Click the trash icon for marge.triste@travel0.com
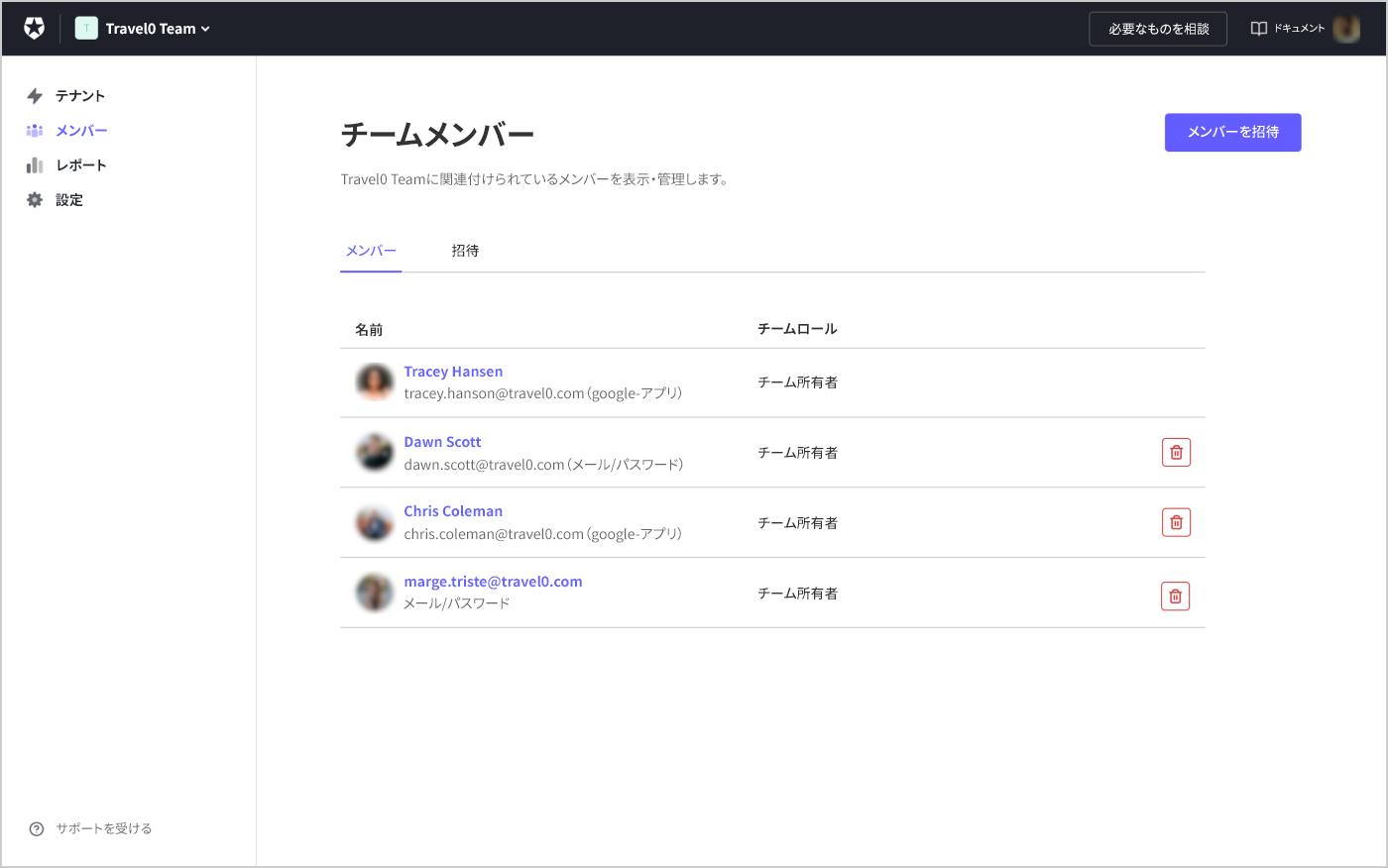Image resolution: width=1388 pixels, height=868 pixels. 1175,596
